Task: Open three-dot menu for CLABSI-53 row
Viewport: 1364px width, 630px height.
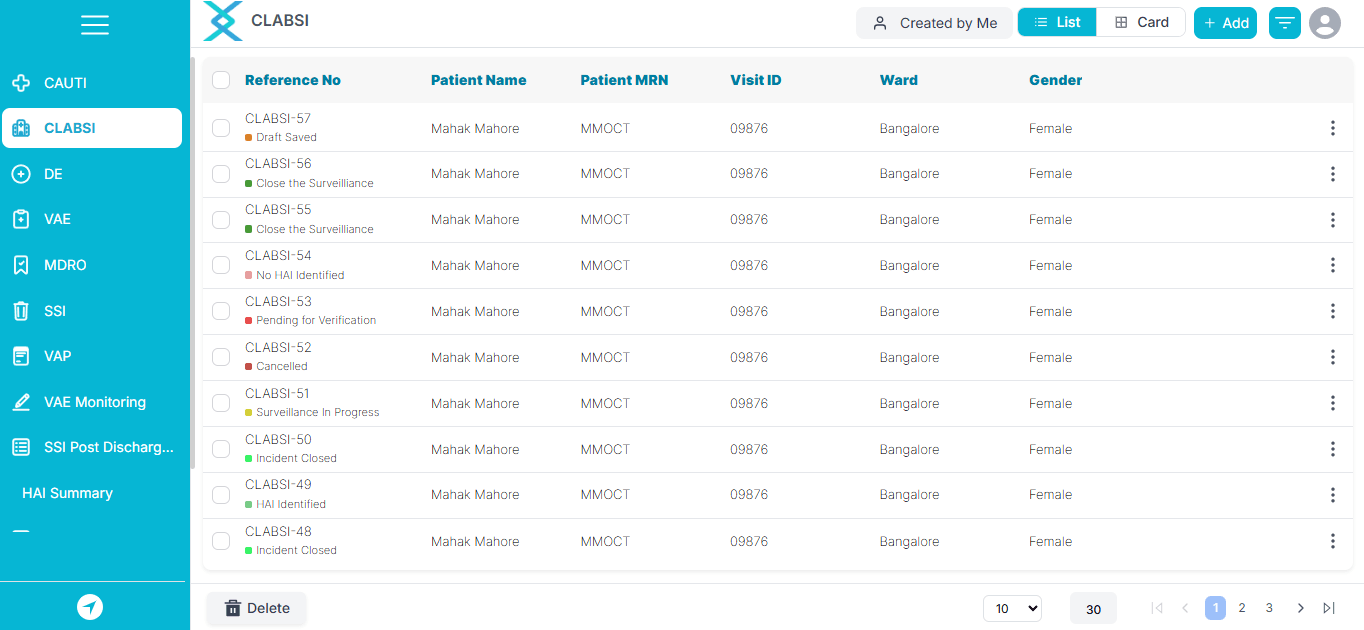Action: click(x=1332, y=311)
